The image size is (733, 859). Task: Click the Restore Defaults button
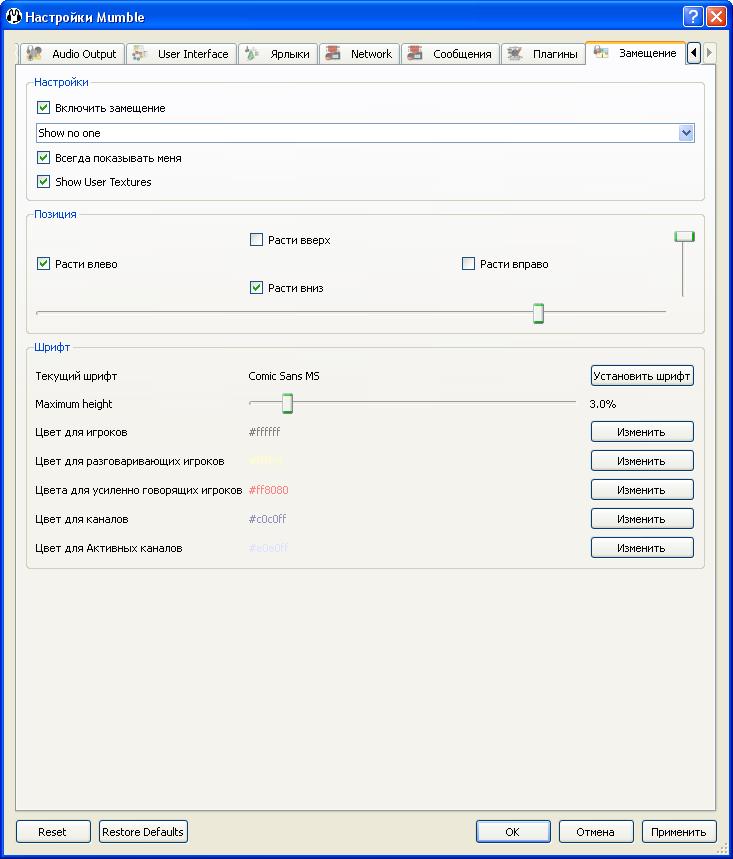point(143,832)
